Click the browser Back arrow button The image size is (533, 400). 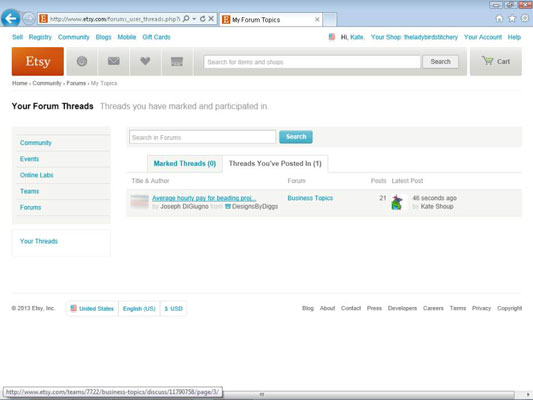[x=10, y=18]
